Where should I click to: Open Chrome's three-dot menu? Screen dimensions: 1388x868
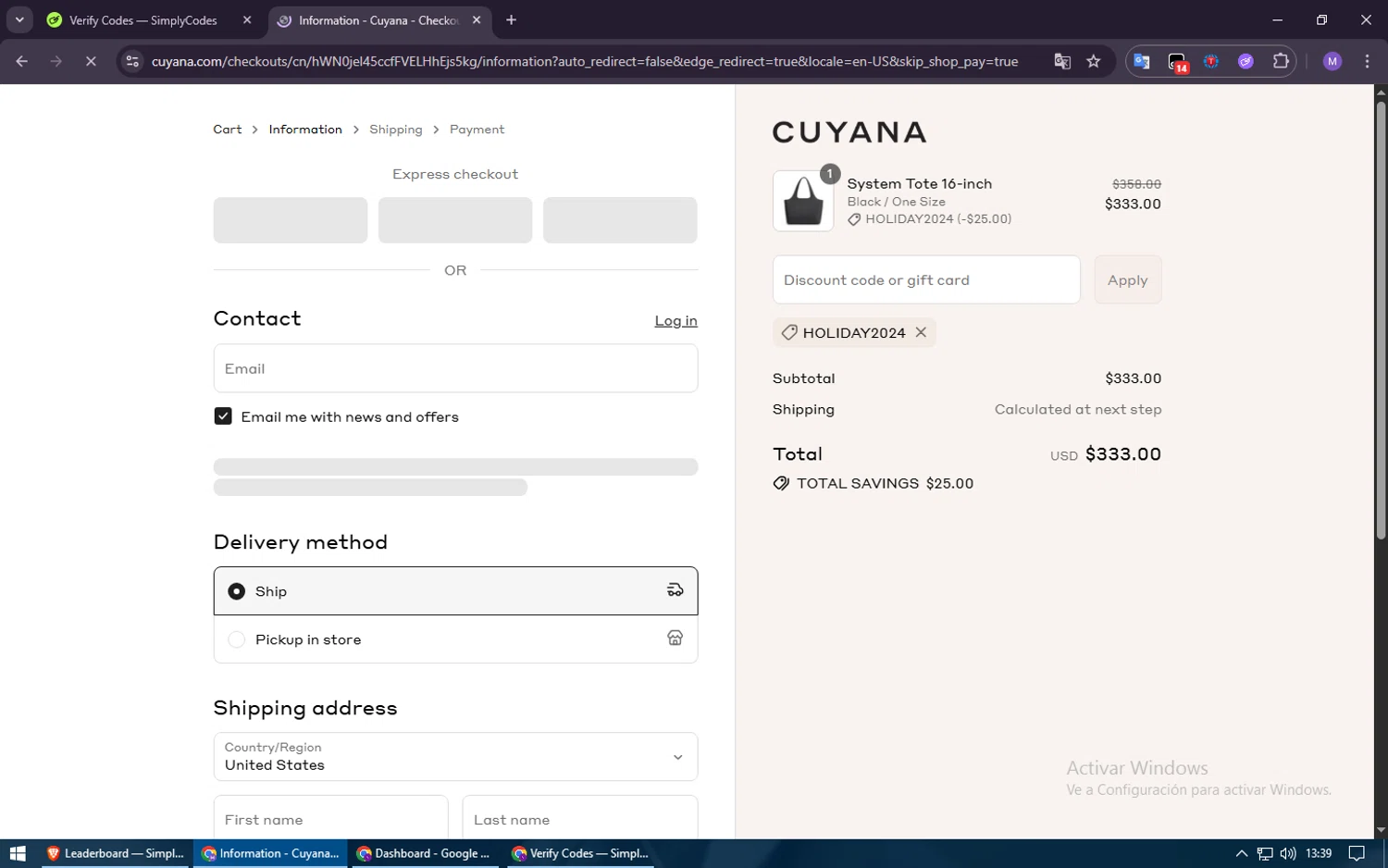(x=1367, y=61)
